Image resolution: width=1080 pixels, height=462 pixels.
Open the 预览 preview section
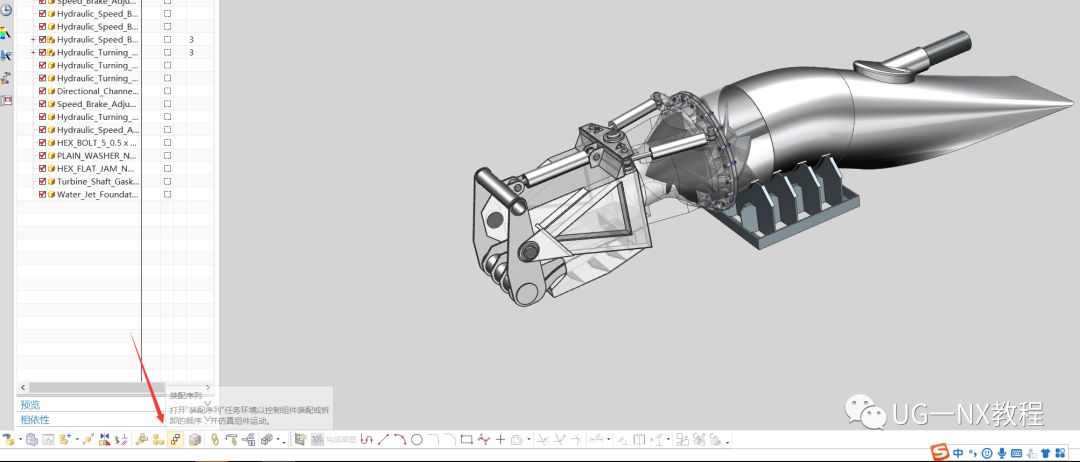pyautogui.click(x=30, y=405)
